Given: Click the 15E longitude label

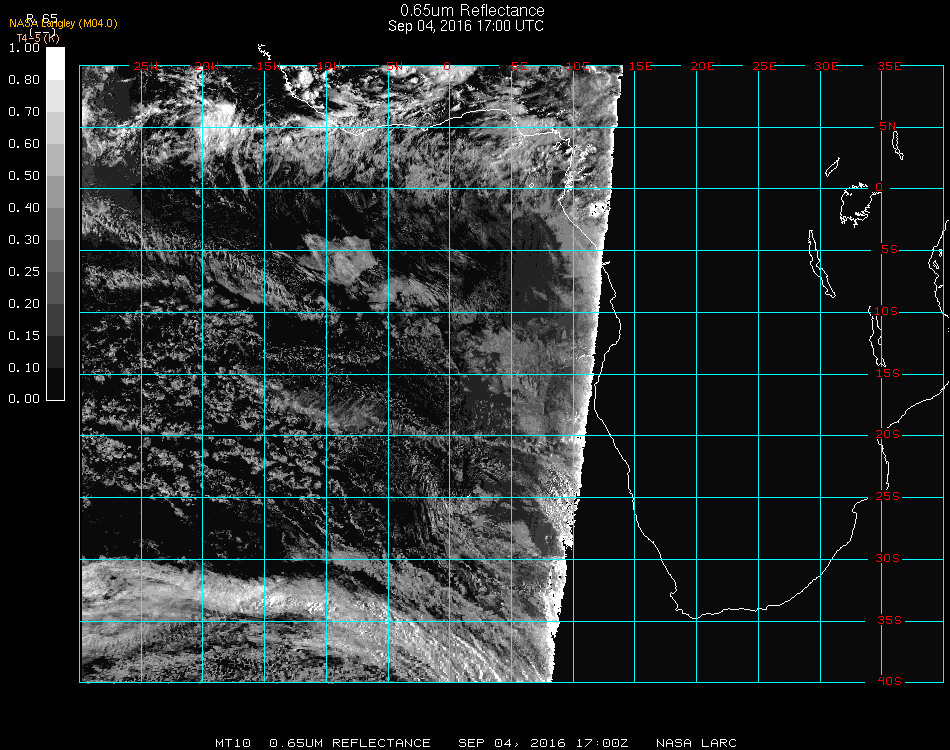Looking at the screenshot, I should pos(640,66).
